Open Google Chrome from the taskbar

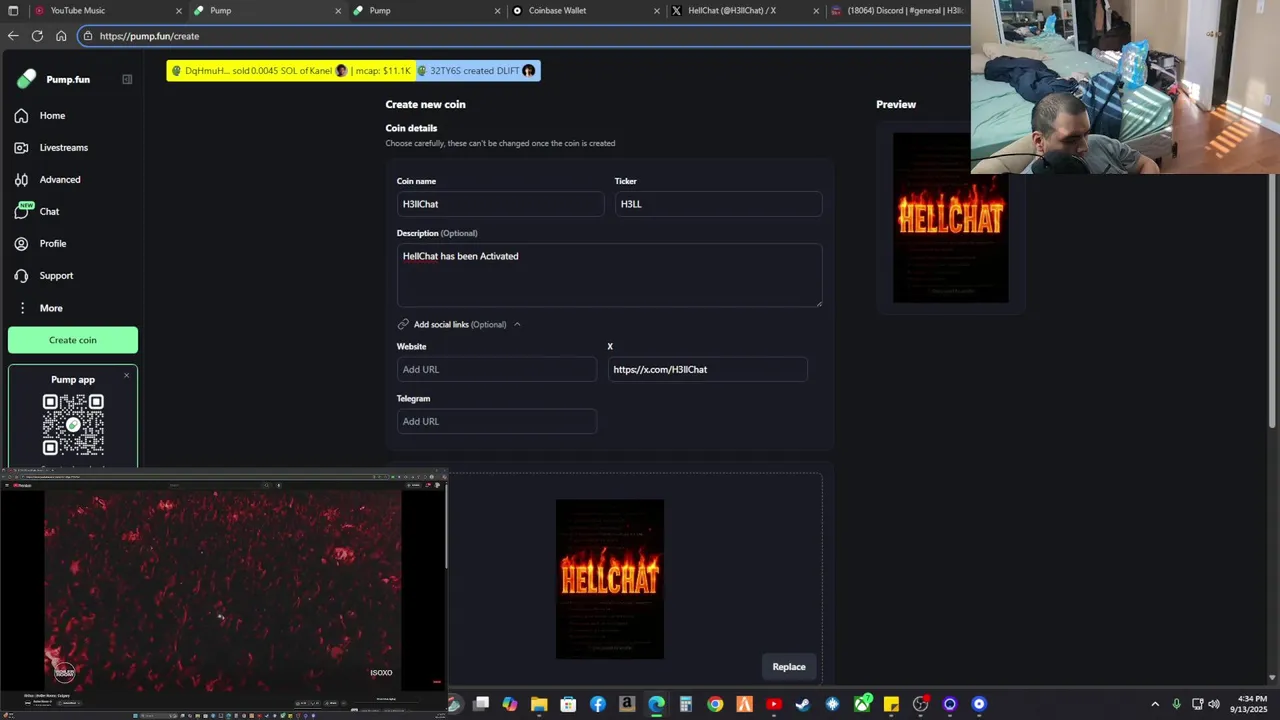715,704
